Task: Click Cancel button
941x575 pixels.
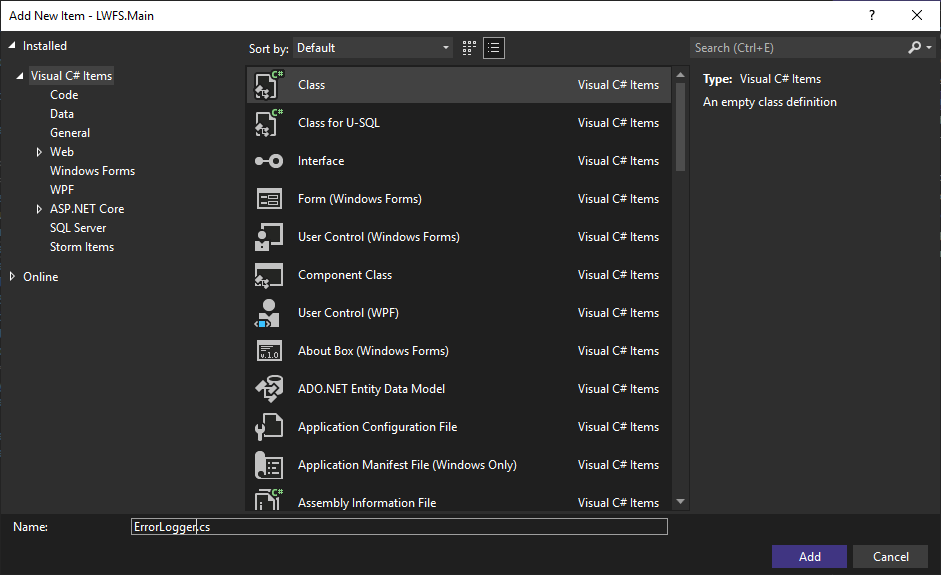Action: [x=891, y=556]
